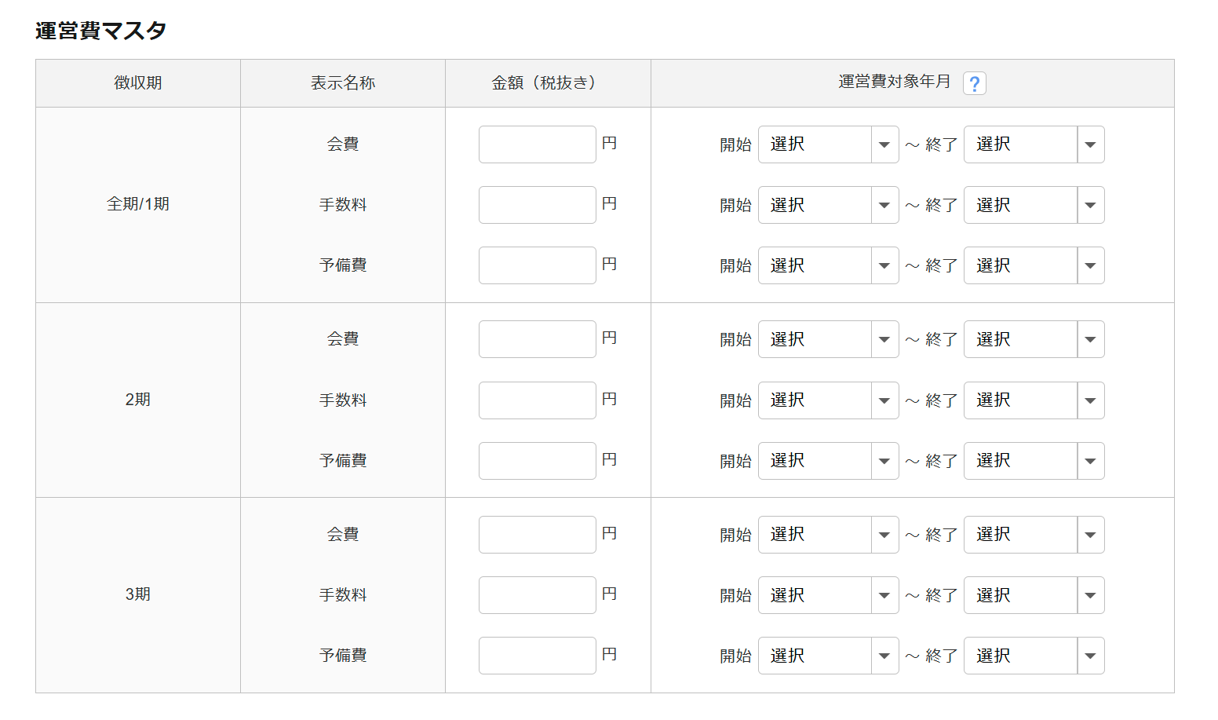1218x720 pixels.
Task: Expand 終了 dropdown for 3期 会費
Action: [x=1034, y=535]
